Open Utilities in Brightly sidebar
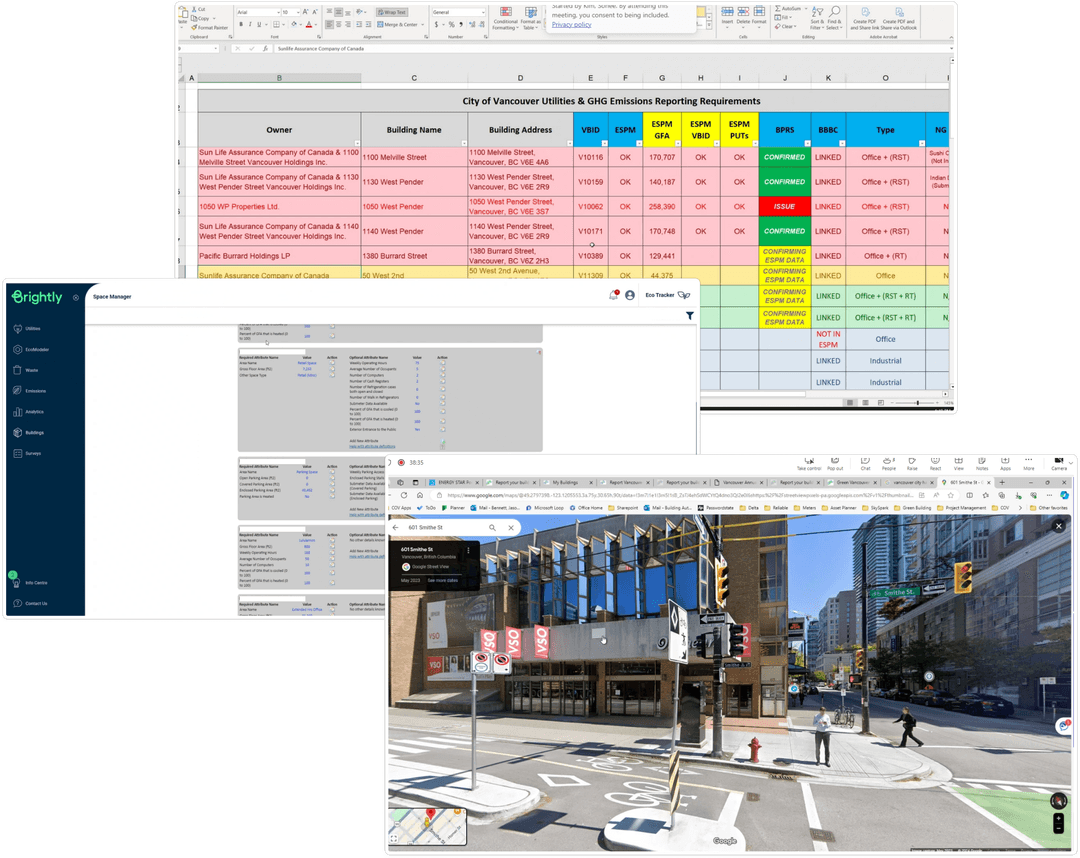This screenshot has width=1080, height=858. coord(28,328)
